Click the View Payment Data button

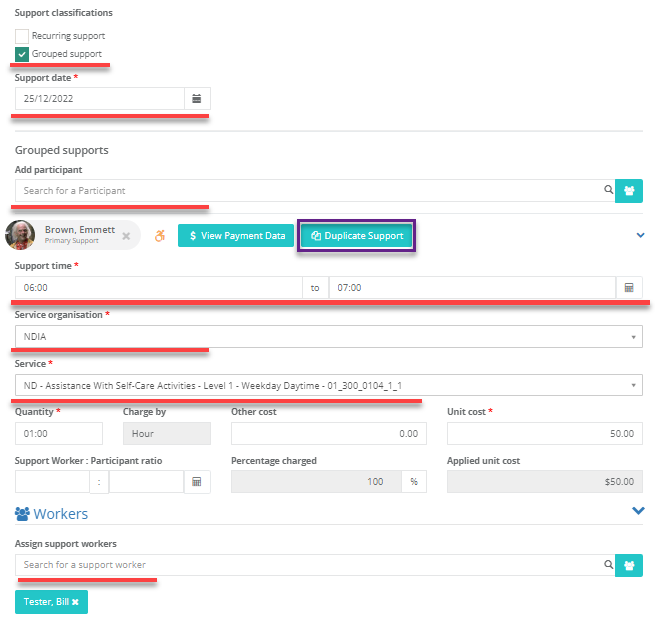pyautogui.click(x=236, y=236)
